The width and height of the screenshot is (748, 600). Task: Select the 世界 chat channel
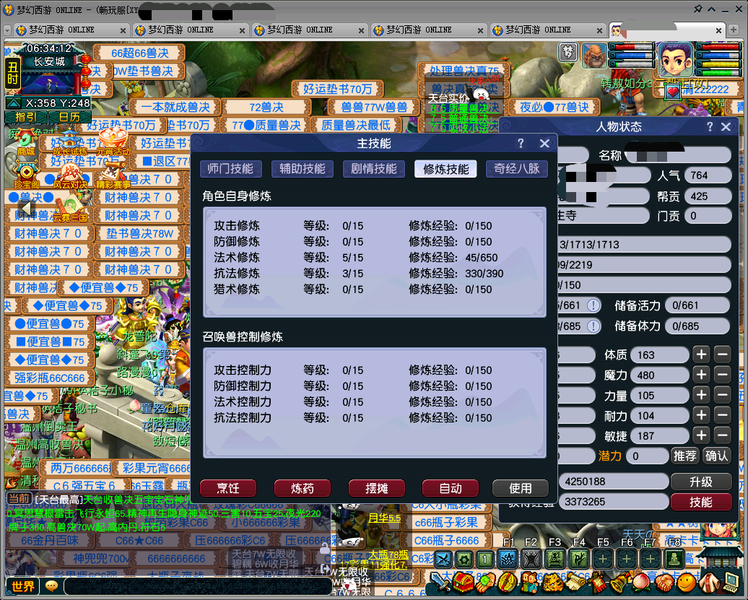(x=23, y=586)
